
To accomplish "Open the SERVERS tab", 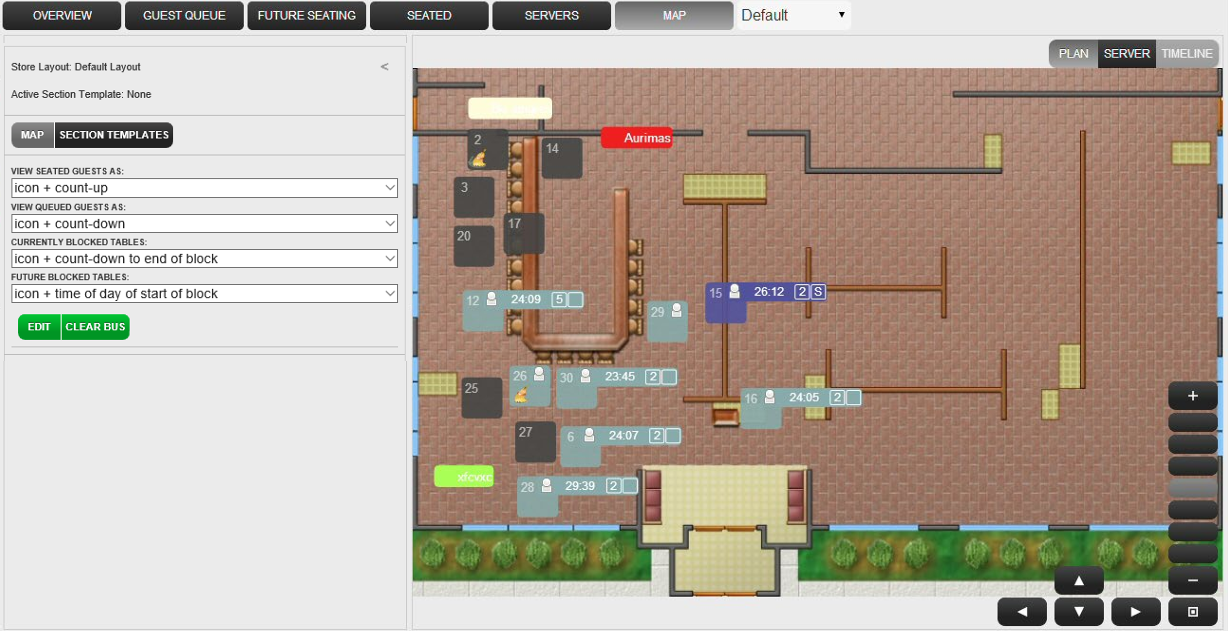I will 551,16.
